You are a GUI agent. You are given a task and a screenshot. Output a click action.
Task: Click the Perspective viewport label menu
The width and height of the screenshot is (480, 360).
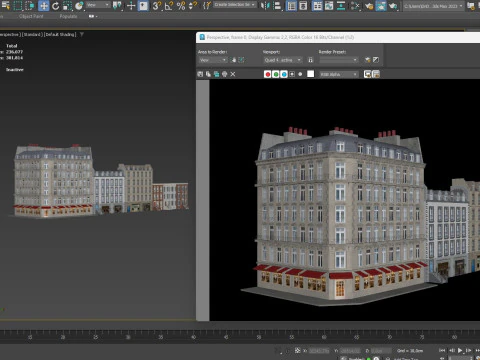pos(9,34)
